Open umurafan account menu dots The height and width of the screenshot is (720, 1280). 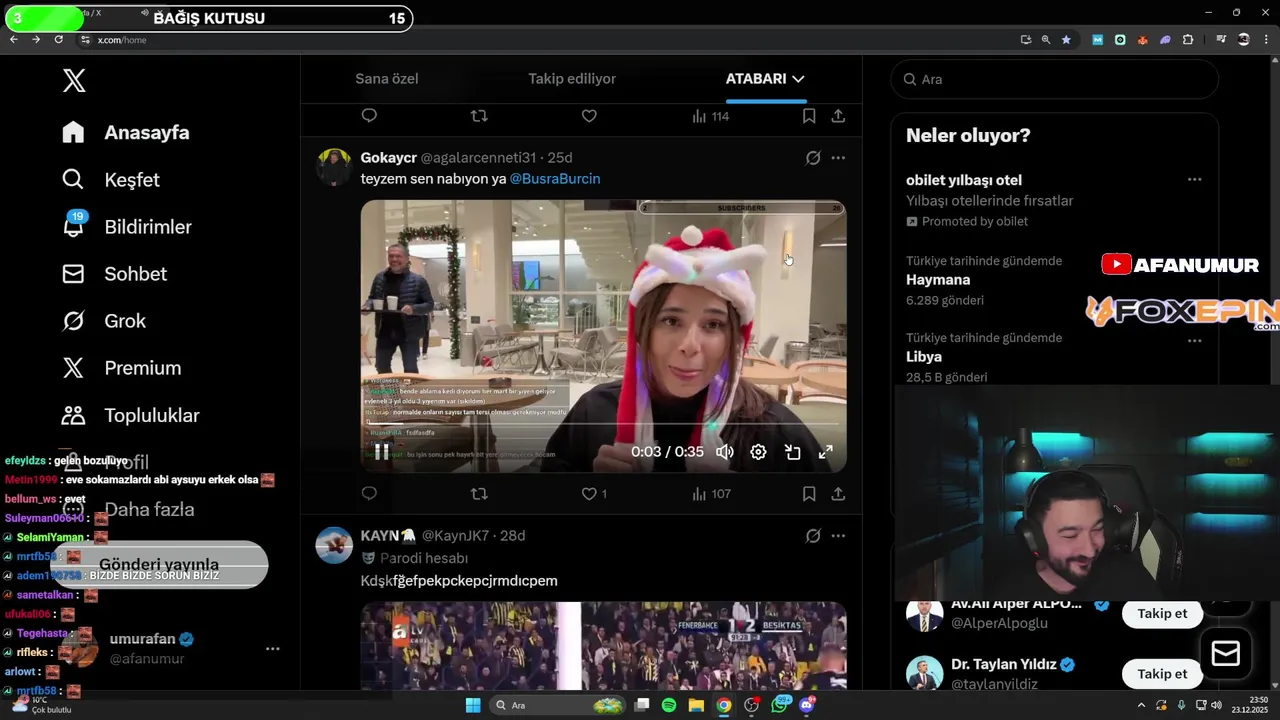(272, 649)
